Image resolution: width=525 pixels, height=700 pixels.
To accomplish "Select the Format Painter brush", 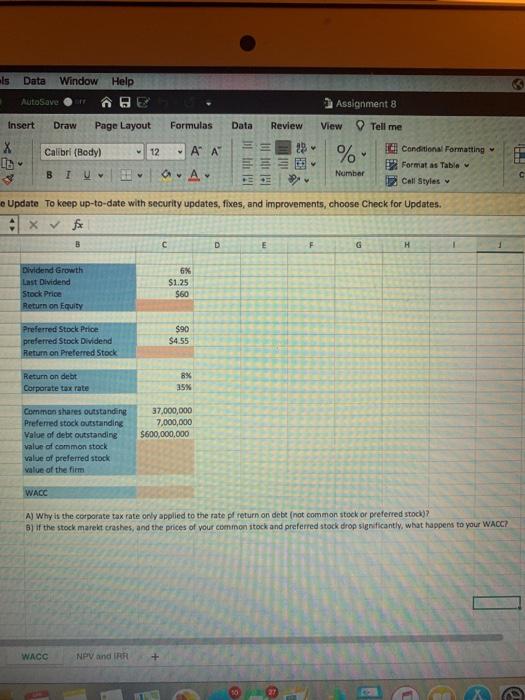I will click(8, 180).
